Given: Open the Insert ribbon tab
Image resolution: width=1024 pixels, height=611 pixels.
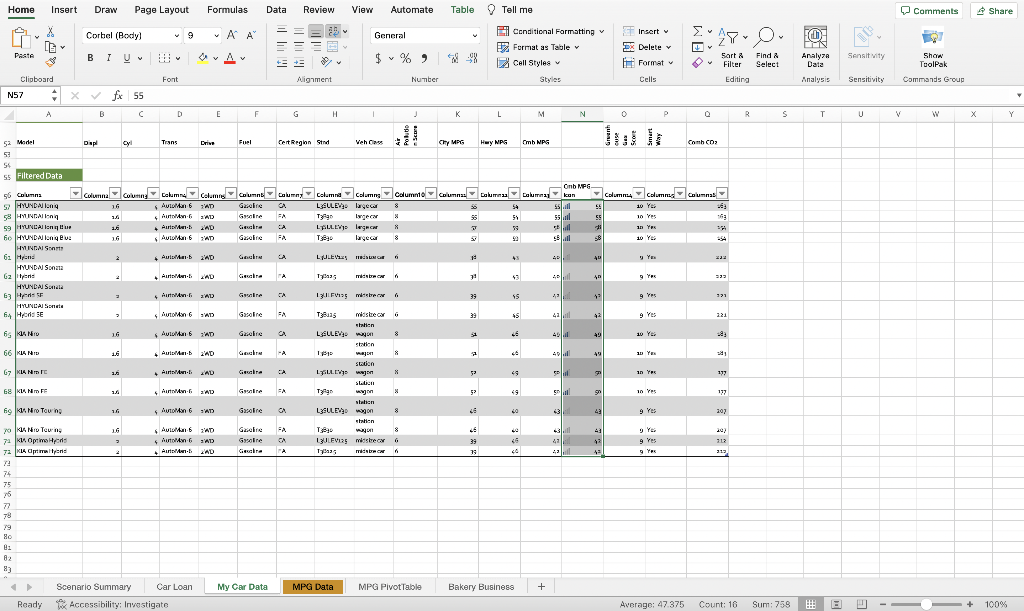Looking at the screenshot, I should 64,10.
